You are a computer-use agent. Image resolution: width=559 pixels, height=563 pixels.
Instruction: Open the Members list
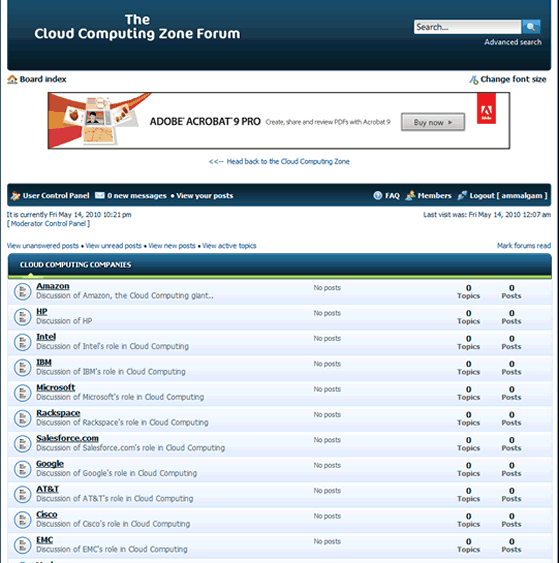434,196
